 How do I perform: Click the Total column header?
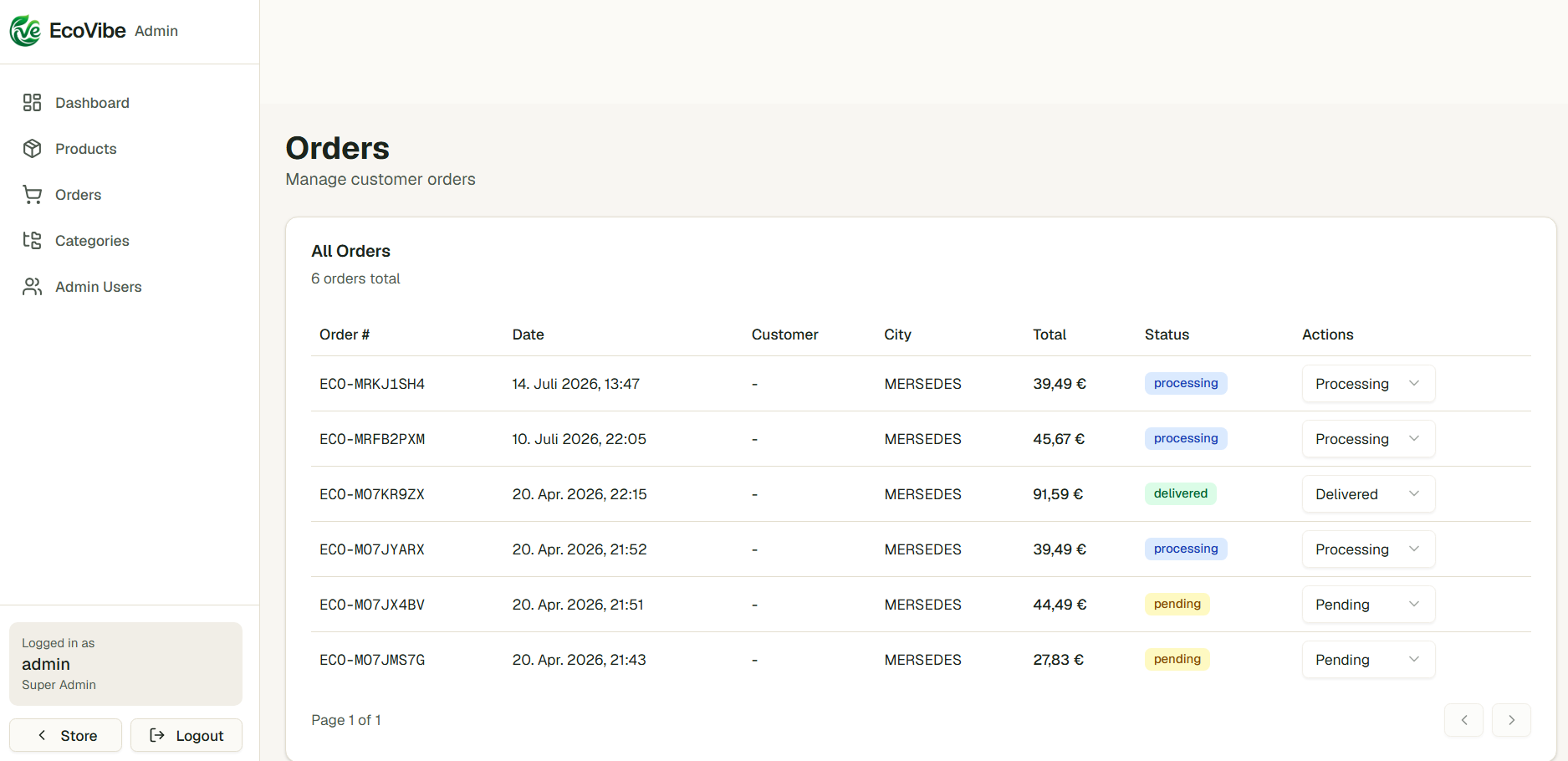tap(1050, 335)
